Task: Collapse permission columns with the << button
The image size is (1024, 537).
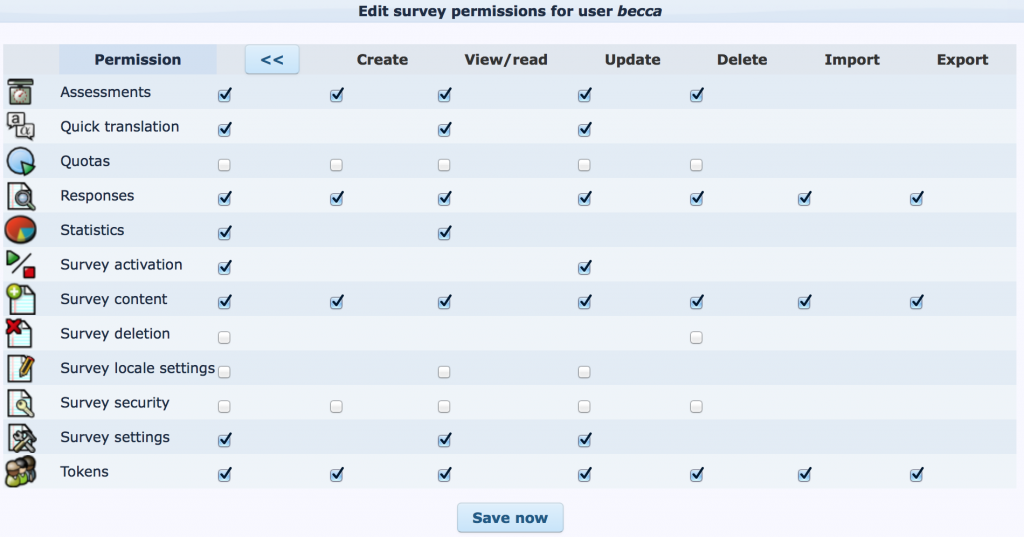Action: [x=272, y=60]
